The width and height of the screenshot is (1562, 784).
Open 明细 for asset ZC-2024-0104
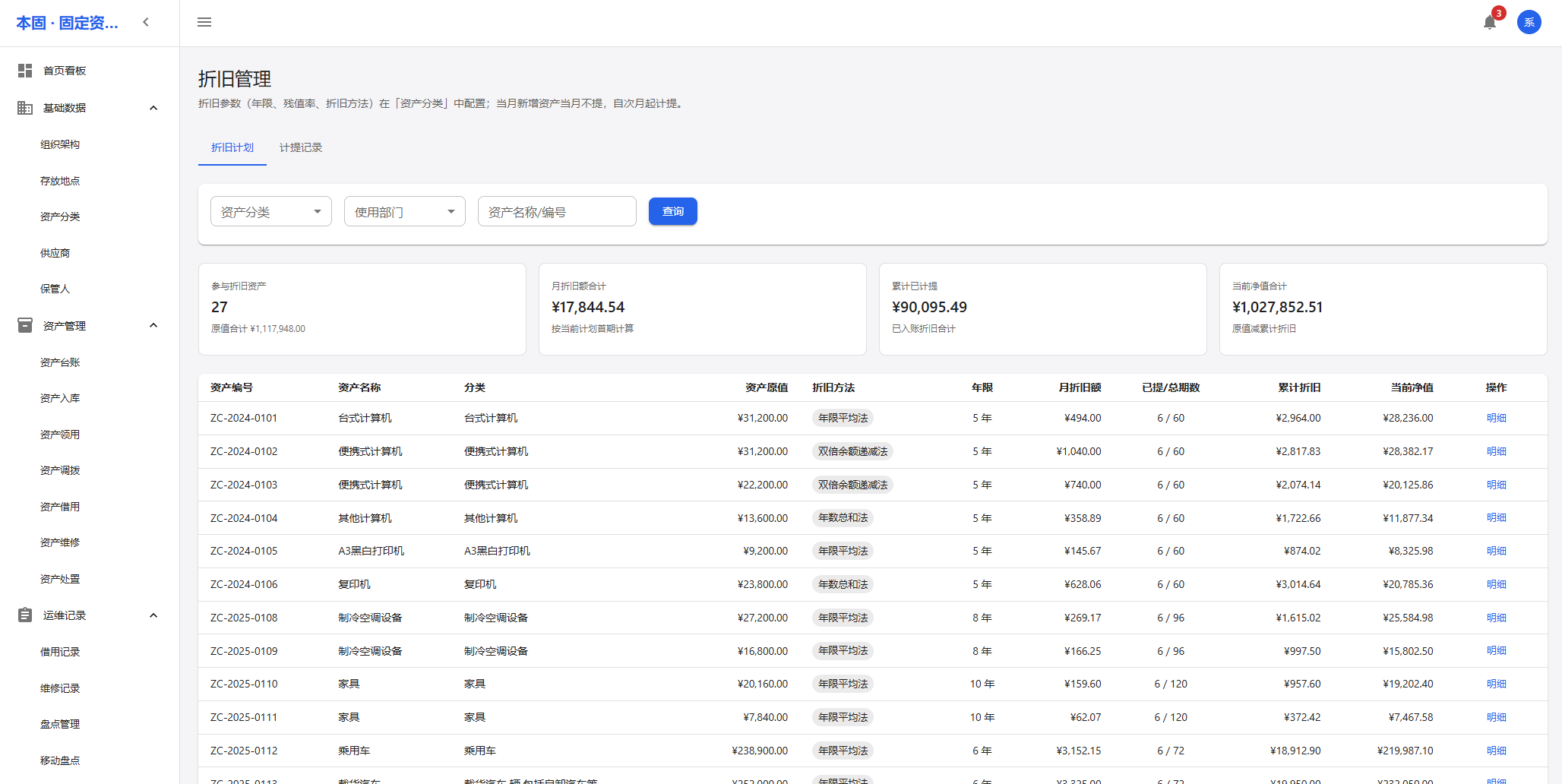coord(1496,517)
